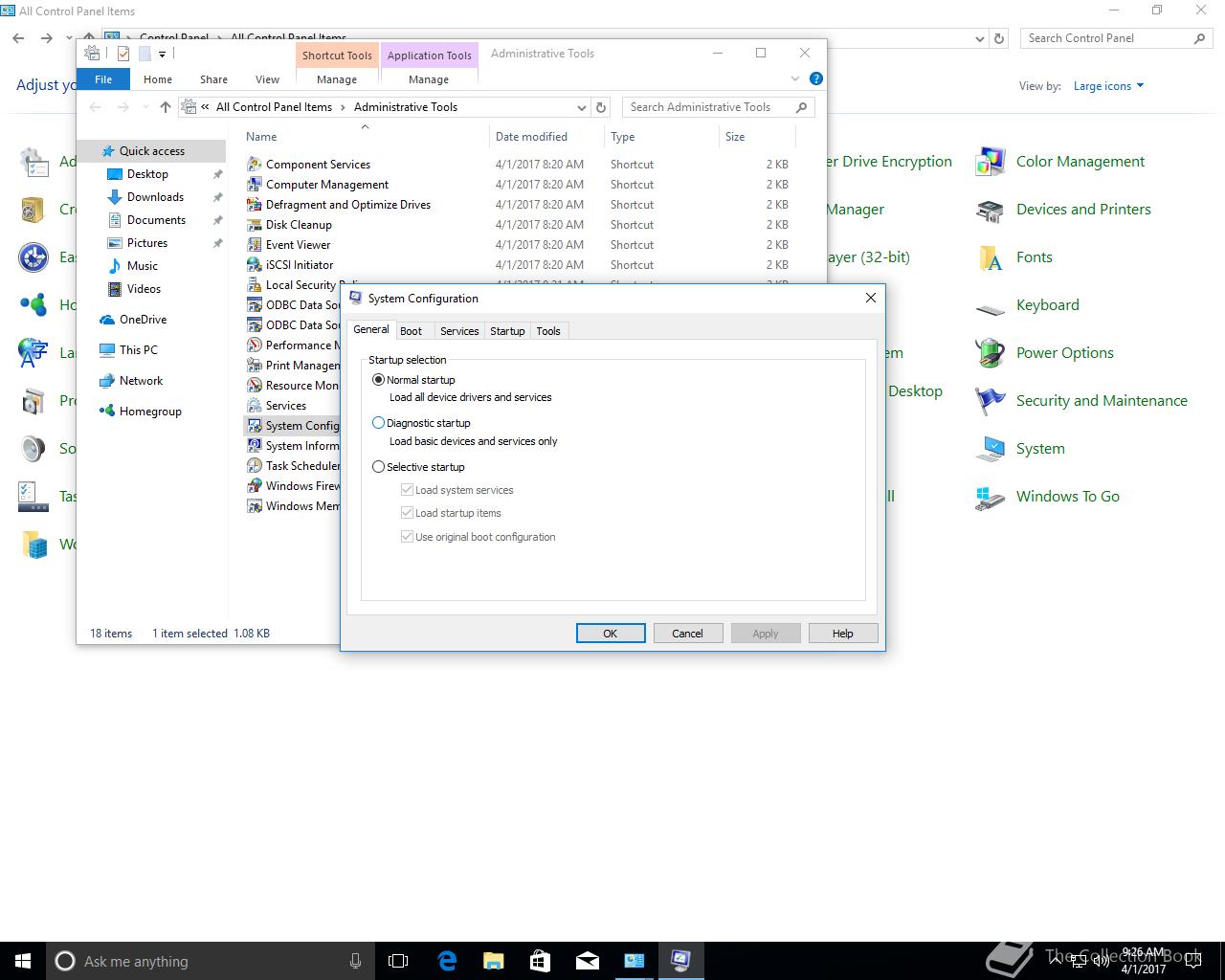Image resolution: width=1225 pixels, height=980 pixels.
Task: Open Music folder in sidebar
Action: coord(142,266)
